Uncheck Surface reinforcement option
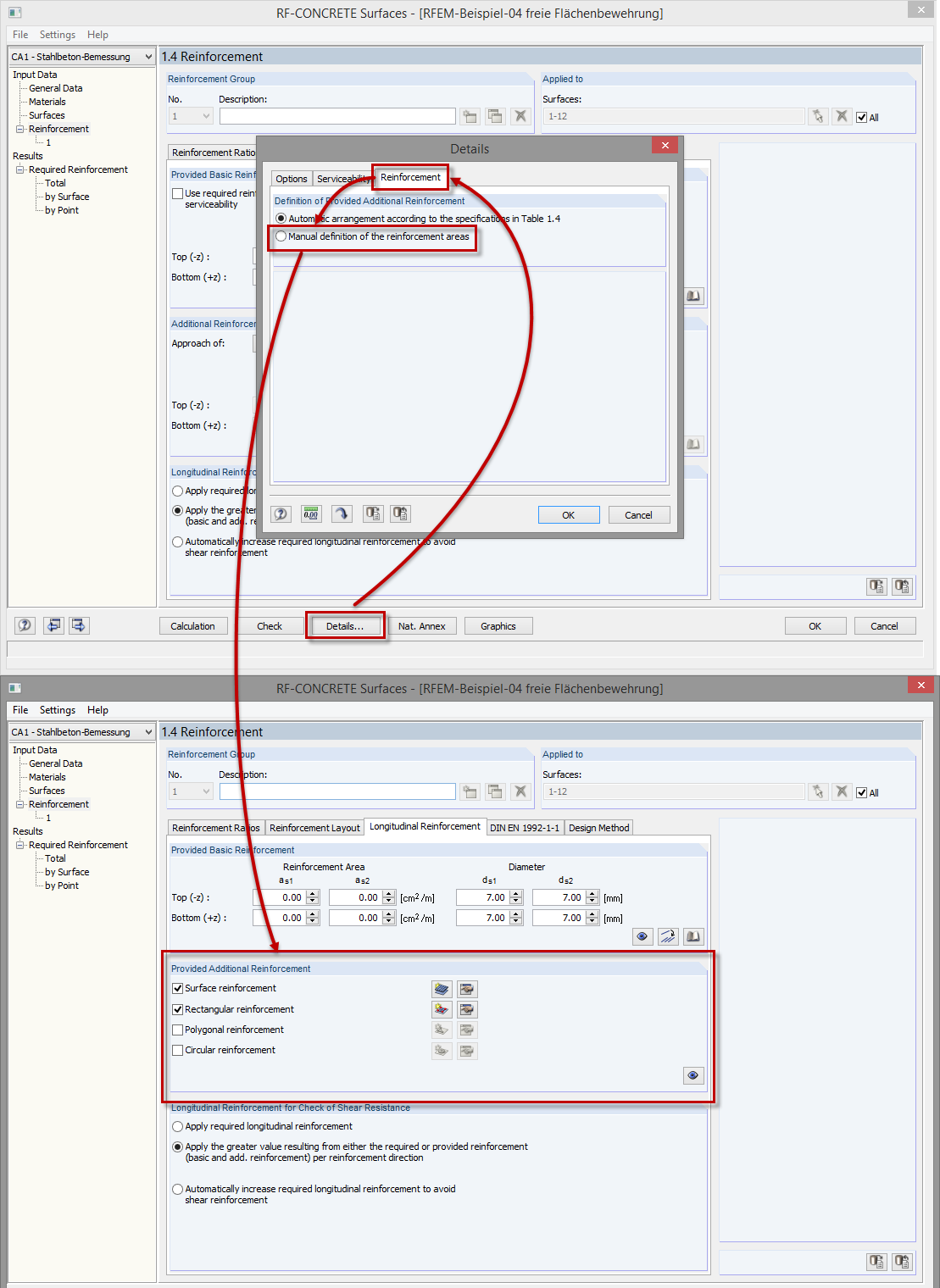Image resolution: width=940 pixels, height=1288 pixels. coord(177,988)
